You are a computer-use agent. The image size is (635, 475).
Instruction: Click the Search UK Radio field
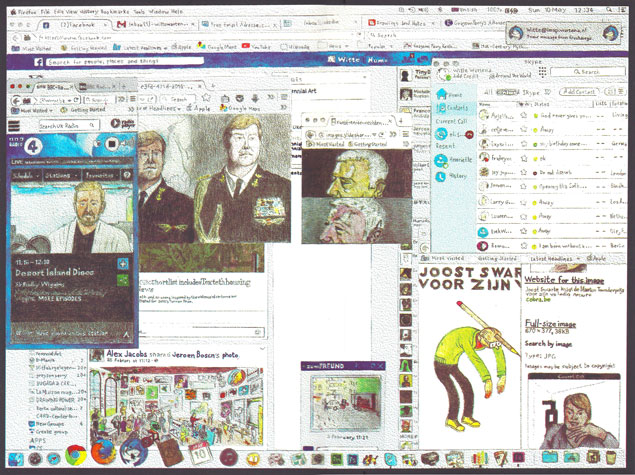click(x=68, y=126)
